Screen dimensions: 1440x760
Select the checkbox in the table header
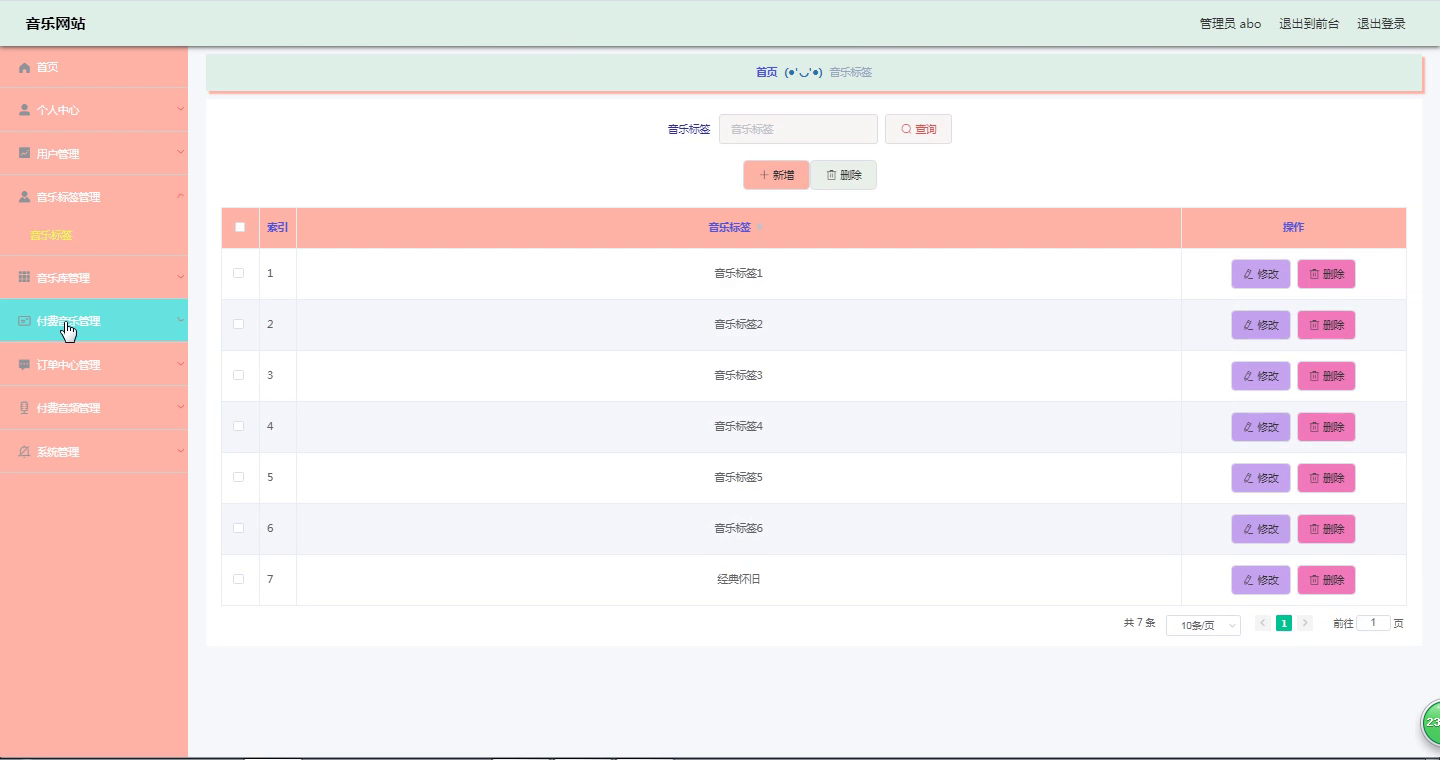[x=240, y=227]
